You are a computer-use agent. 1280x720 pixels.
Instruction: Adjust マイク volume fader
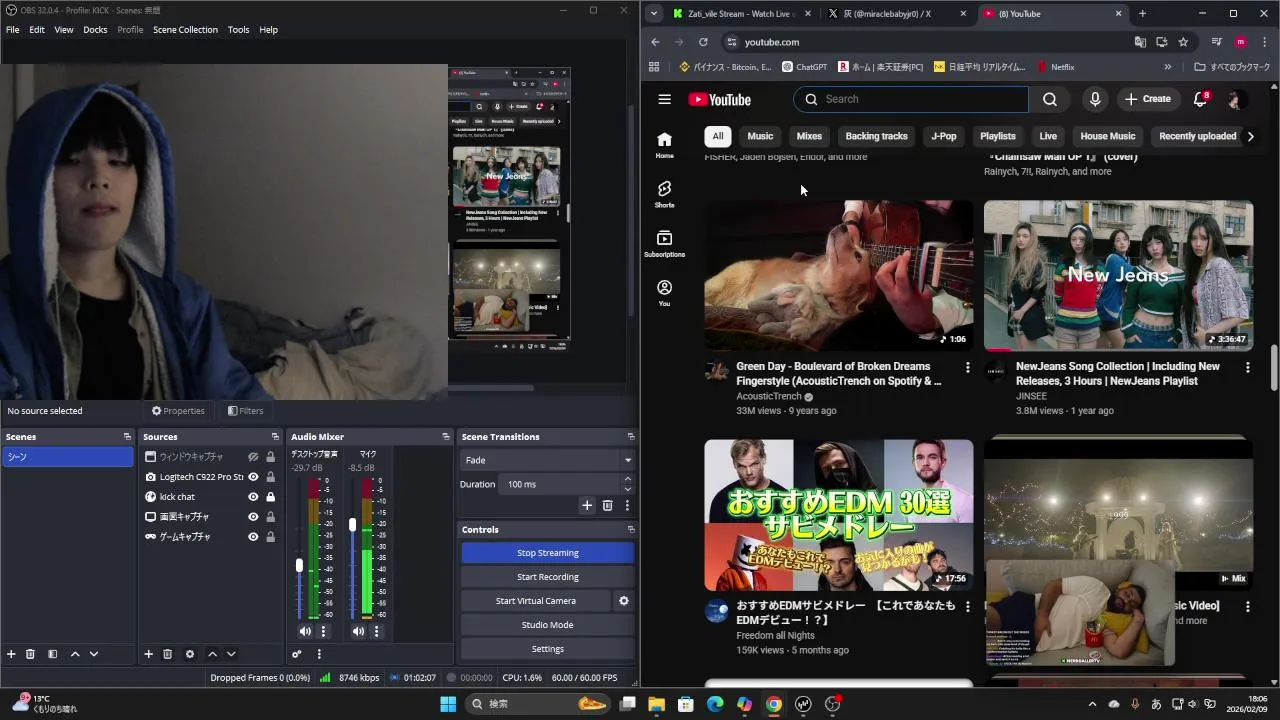click(352, 524)
